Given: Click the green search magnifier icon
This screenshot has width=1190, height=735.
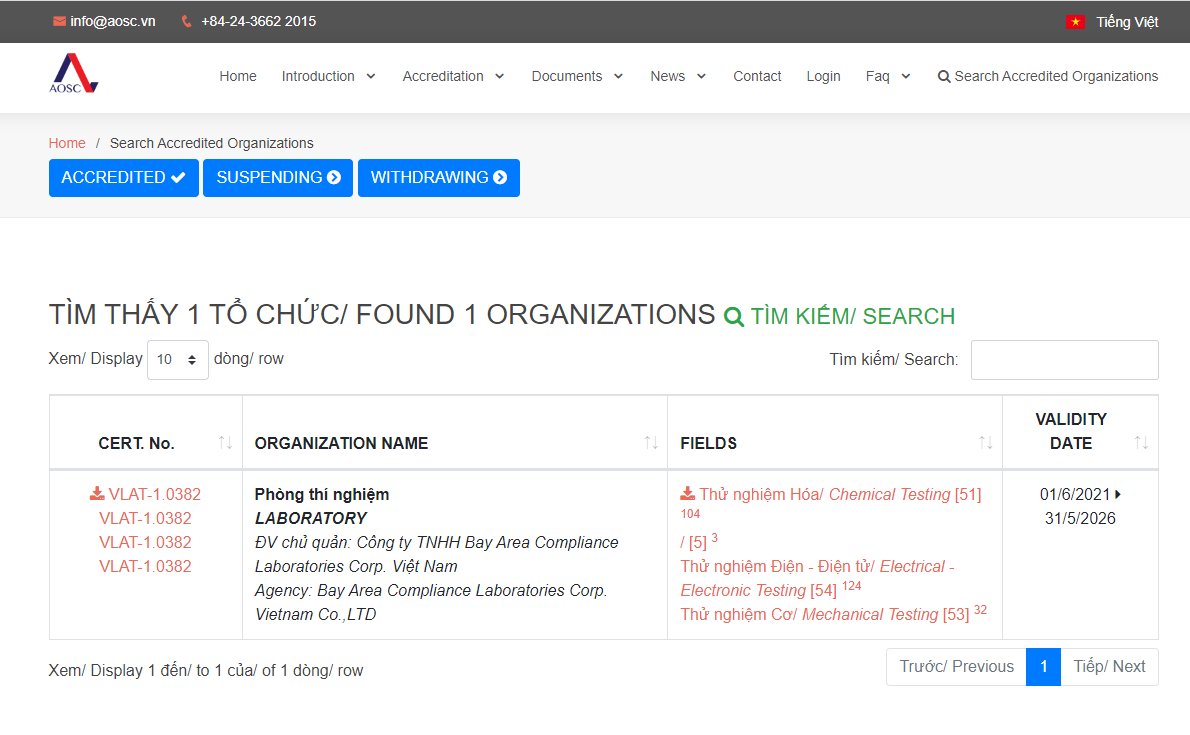Looking at the screenshot, I should tap(734, 317).
